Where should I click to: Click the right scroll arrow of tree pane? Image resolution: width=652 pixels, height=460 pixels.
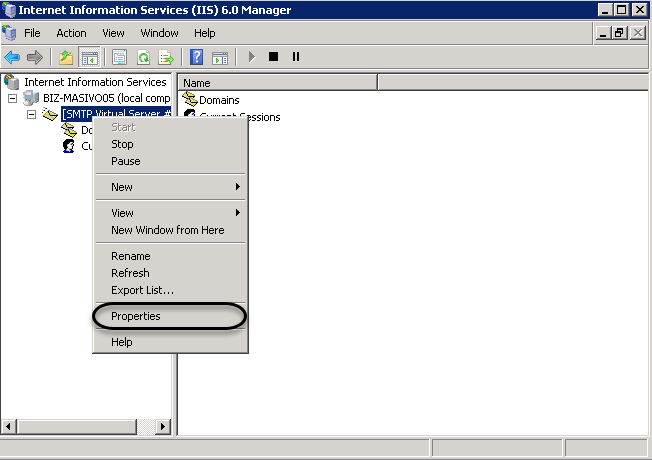[x=163, y=427]
